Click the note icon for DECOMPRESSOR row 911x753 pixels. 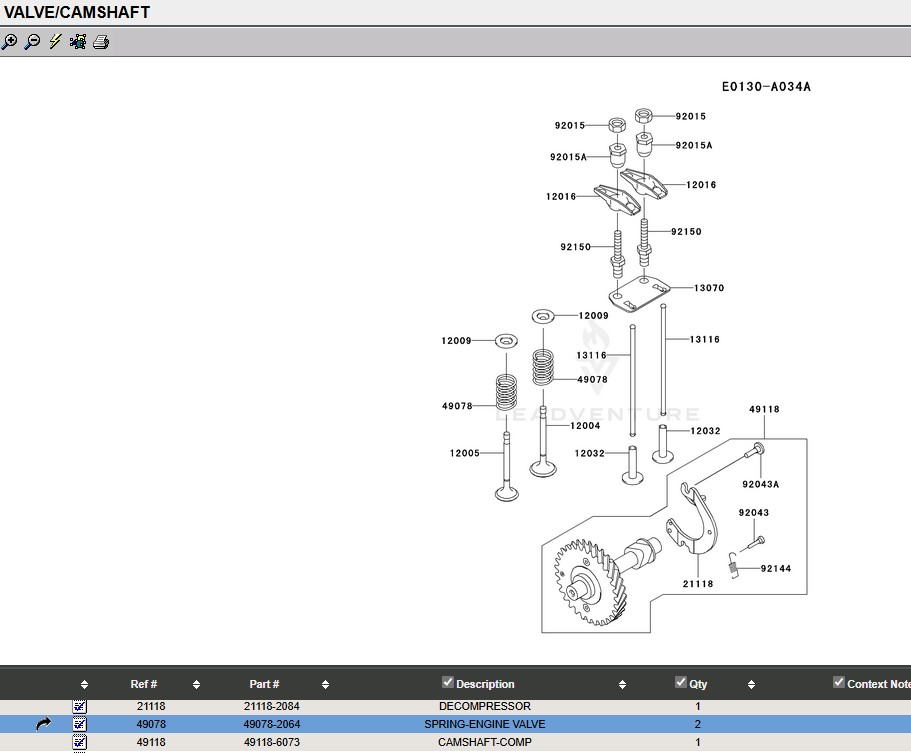click(x=80, y=706)
